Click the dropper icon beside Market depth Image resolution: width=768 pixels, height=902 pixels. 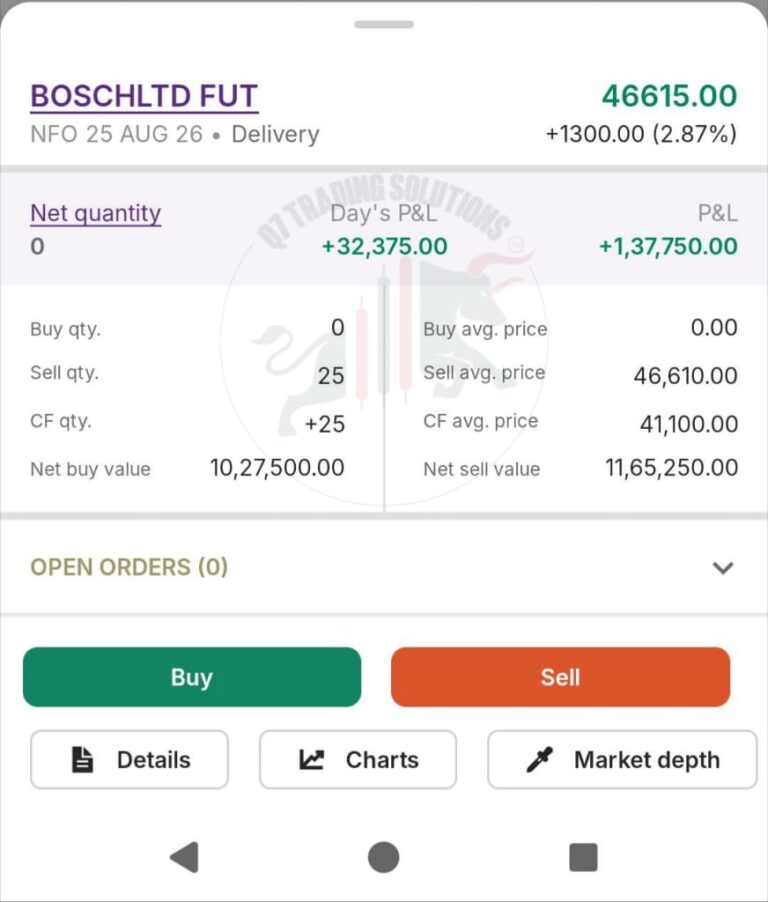point(540,759)
